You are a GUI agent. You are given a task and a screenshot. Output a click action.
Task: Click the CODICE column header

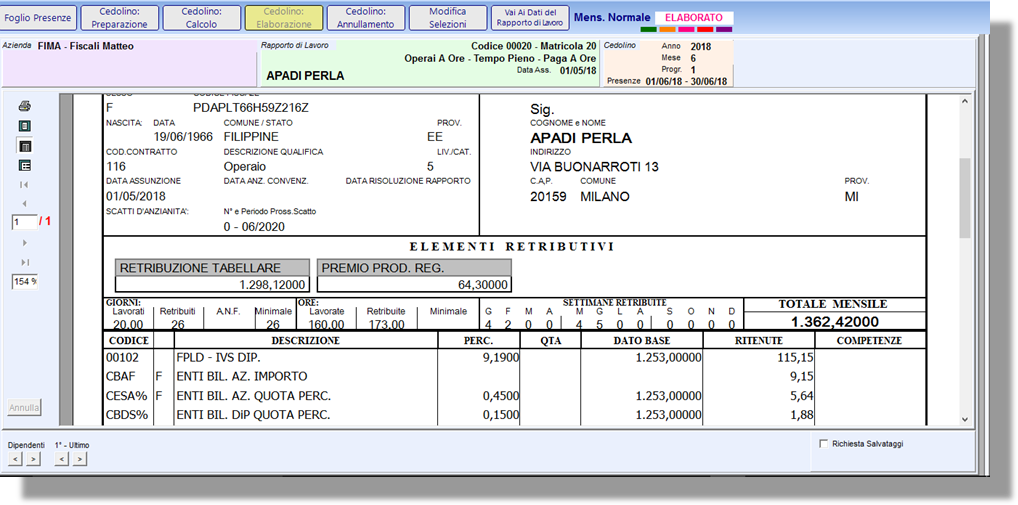[129, 340]
